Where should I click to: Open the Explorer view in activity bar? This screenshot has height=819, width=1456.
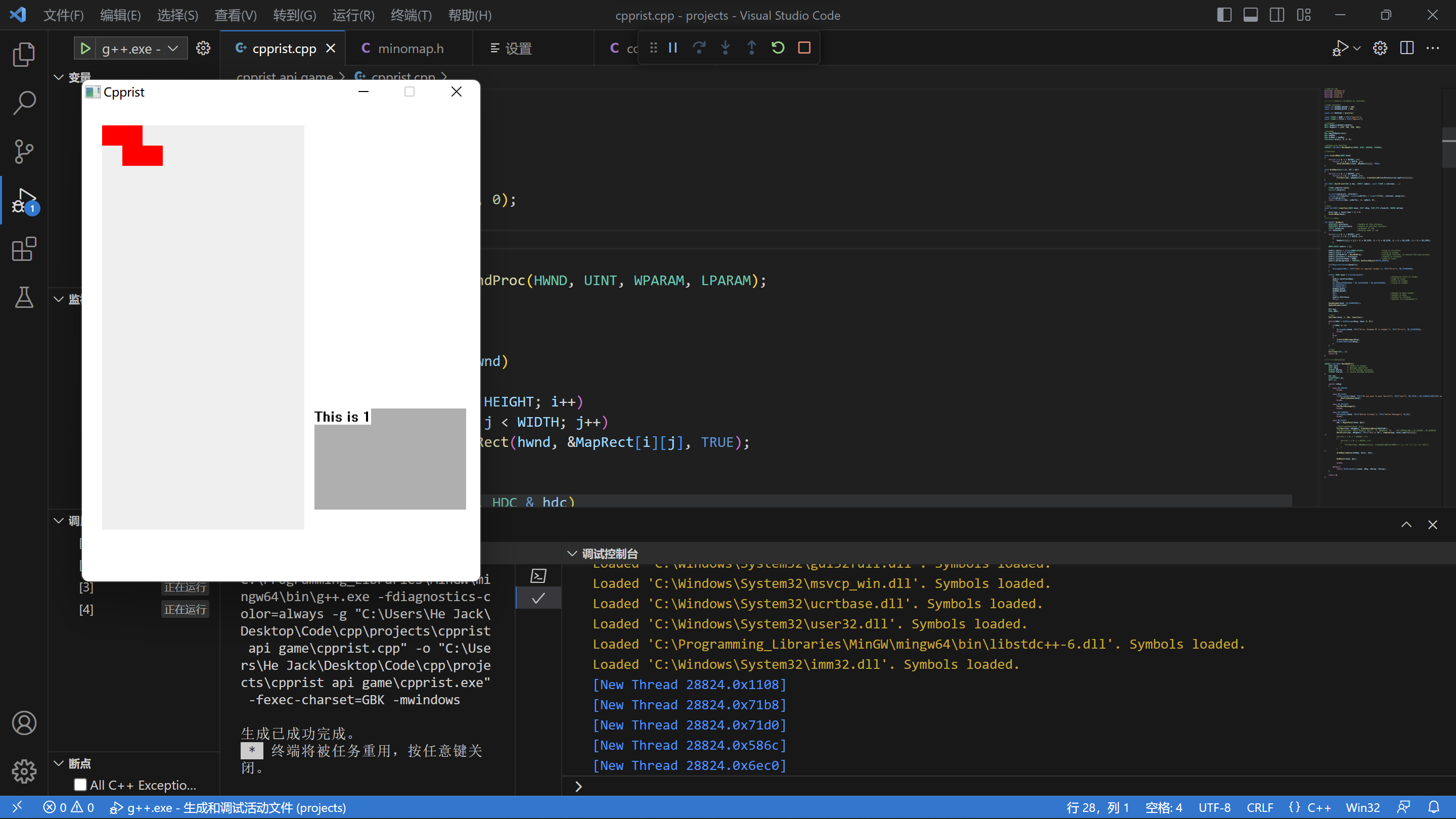24,54
